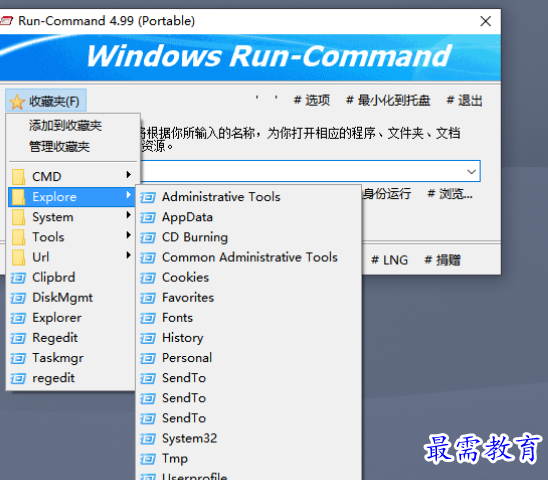Launch Taskmgr from favorites

72,358
